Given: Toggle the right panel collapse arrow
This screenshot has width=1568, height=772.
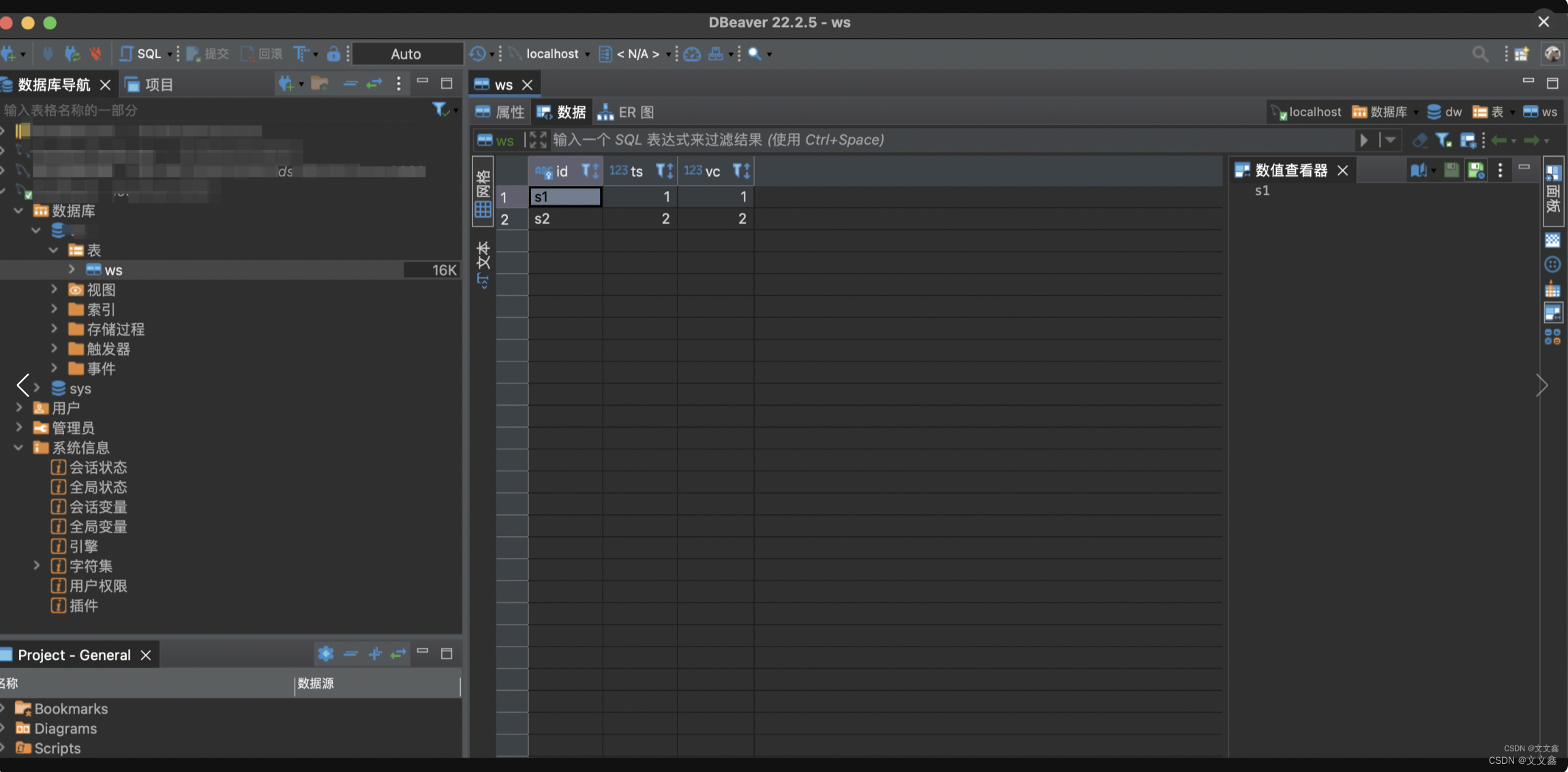Looking at the screenshot, I should point(1542,385).
